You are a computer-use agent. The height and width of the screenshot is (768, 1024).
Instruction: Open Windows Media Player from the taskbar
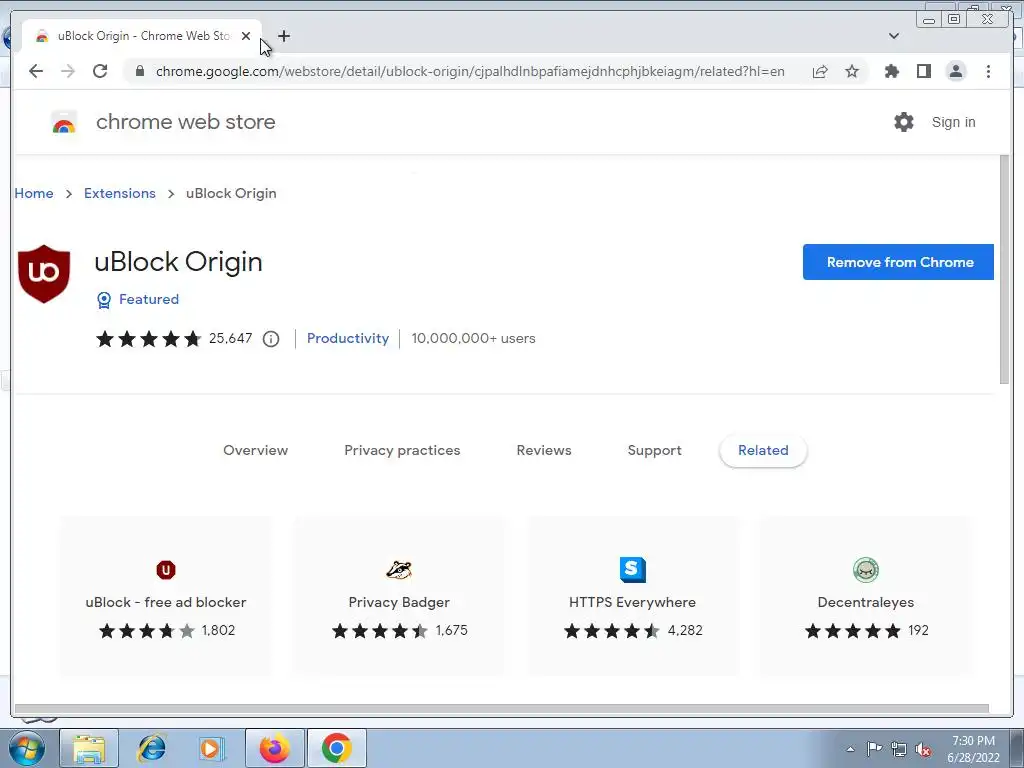point(212,748)
